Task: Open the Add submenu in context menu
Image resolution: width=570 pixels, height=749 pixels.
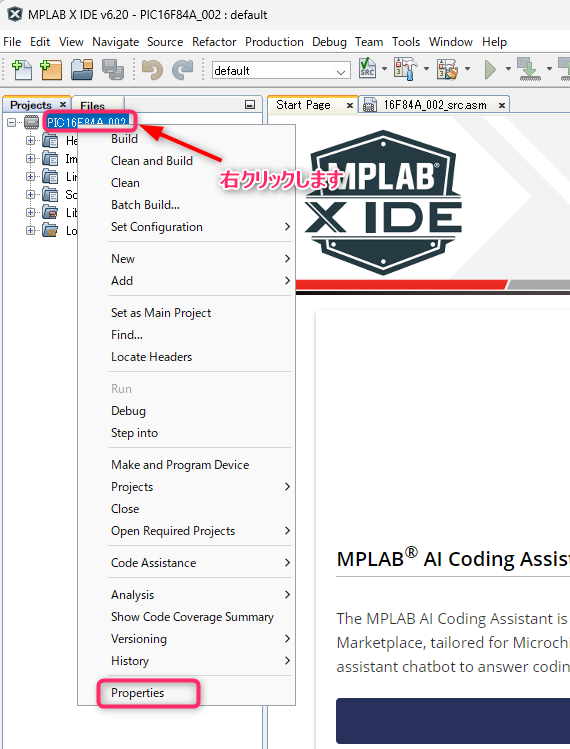Action: point(186,281)
